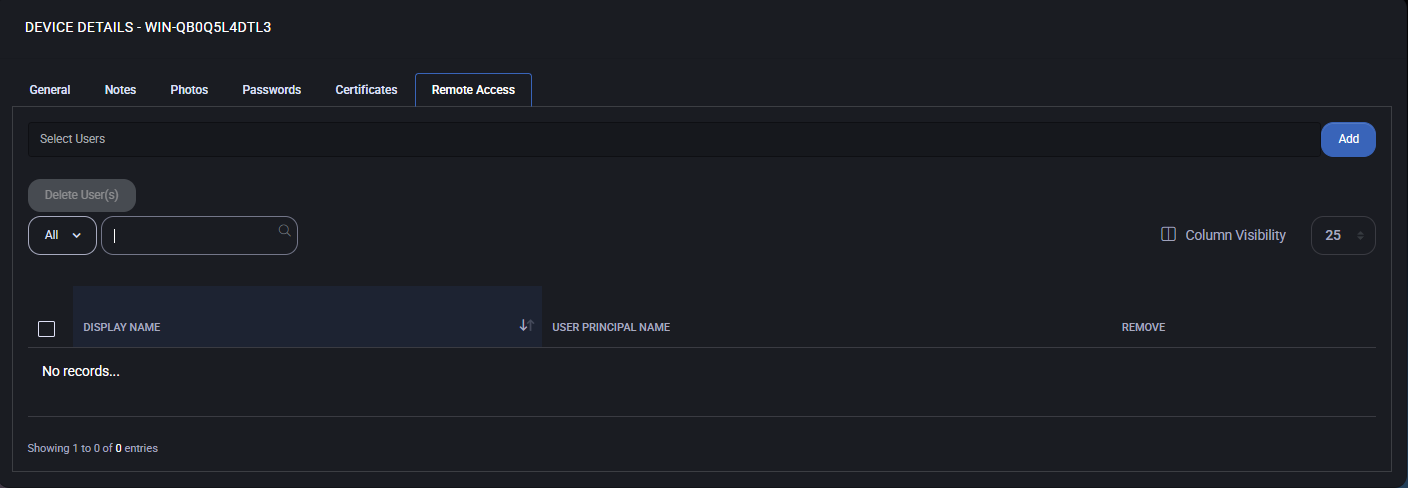Click the No records... text
The height and width of the screenshot is (488, 1408).
click(x=81, y=371)
